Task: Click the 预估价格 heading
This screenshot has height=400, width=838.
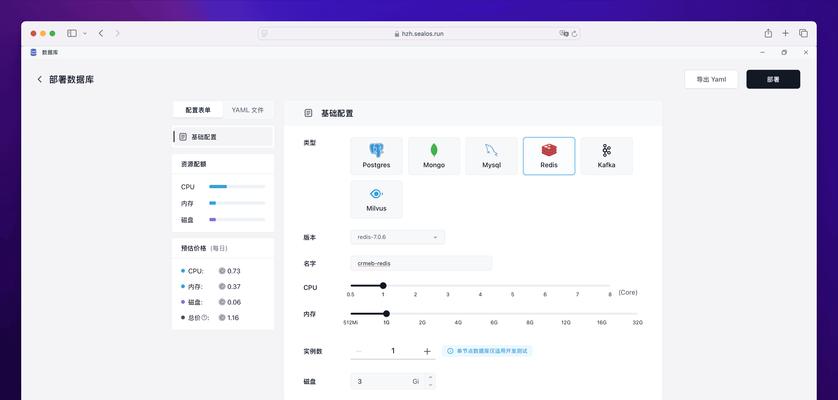Action: click(193, 248)
